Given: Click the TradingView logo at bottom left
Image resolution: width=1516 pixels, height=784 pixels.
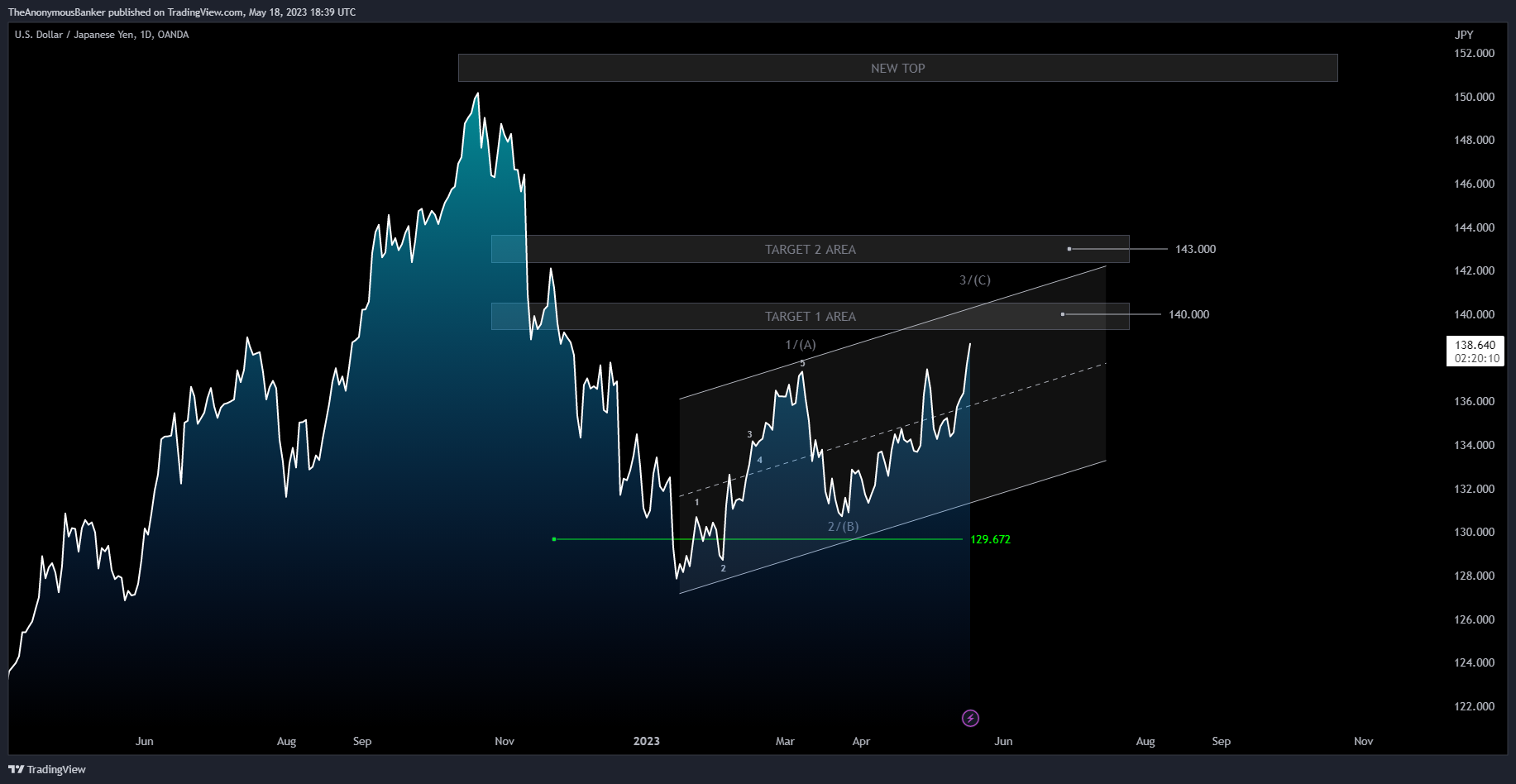Looking at the screenshot, I should [47, 769].
